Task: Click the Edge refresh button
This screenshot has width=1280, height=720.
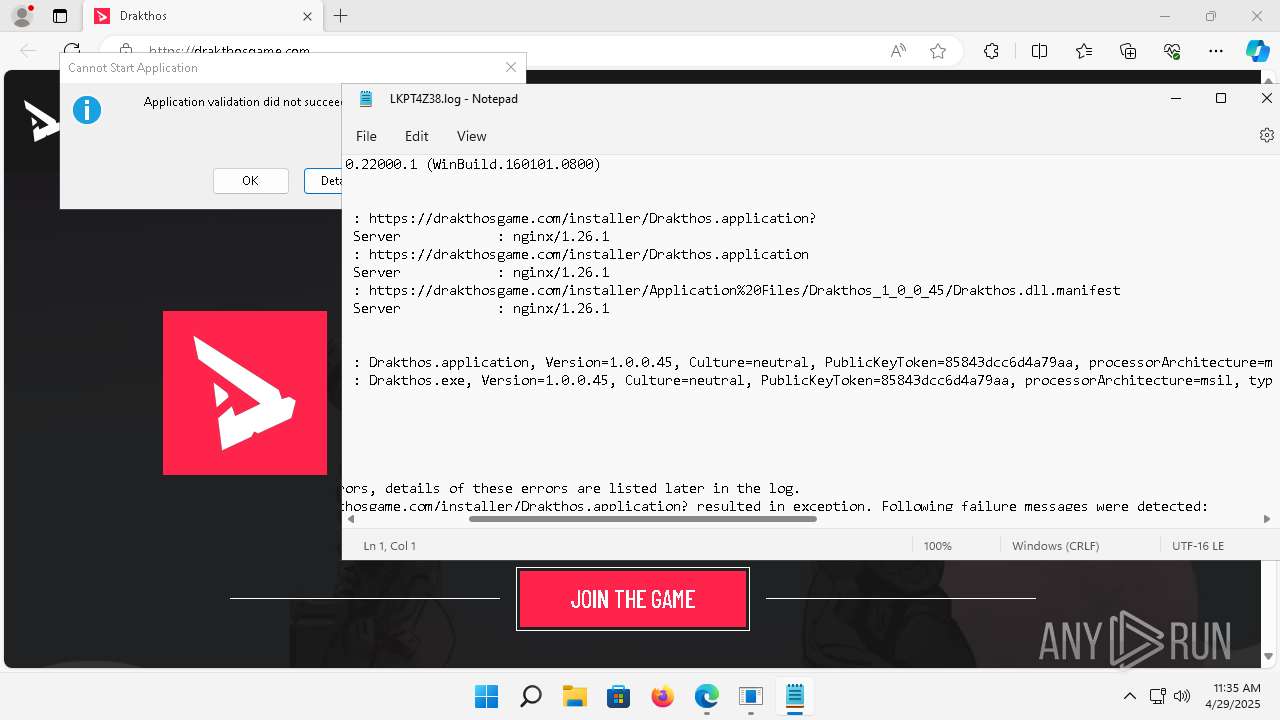Action: (72, 50)
